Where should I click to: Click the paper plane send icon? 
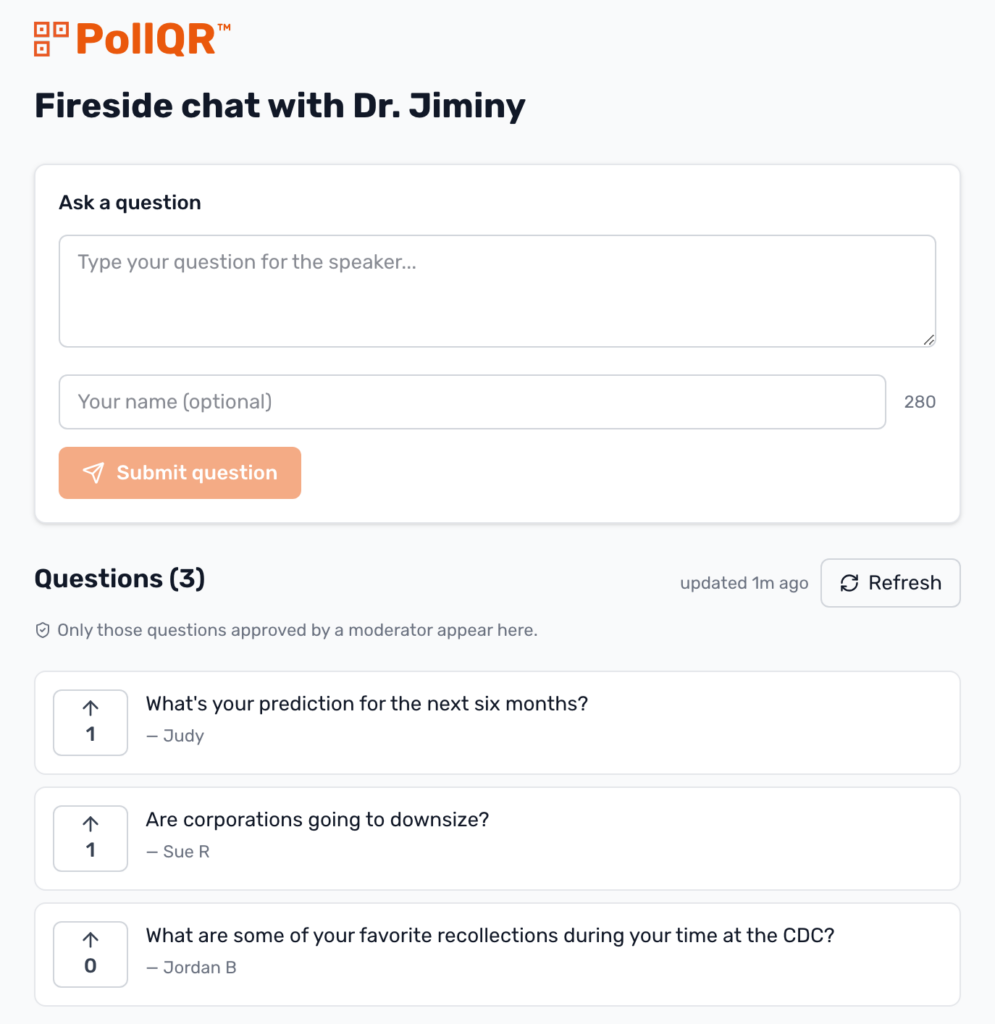coord(93,473)
